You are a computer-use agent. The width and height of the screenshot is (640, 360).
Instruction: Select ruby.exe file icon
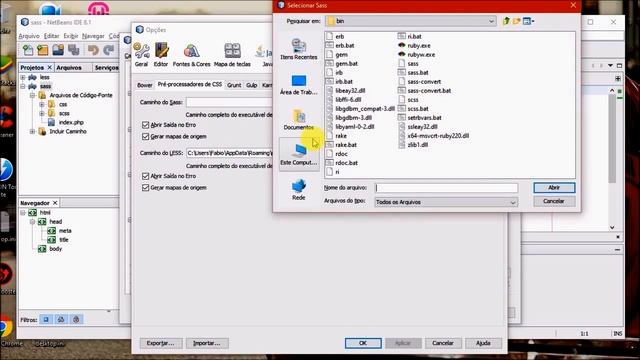[x=402, y=45]
